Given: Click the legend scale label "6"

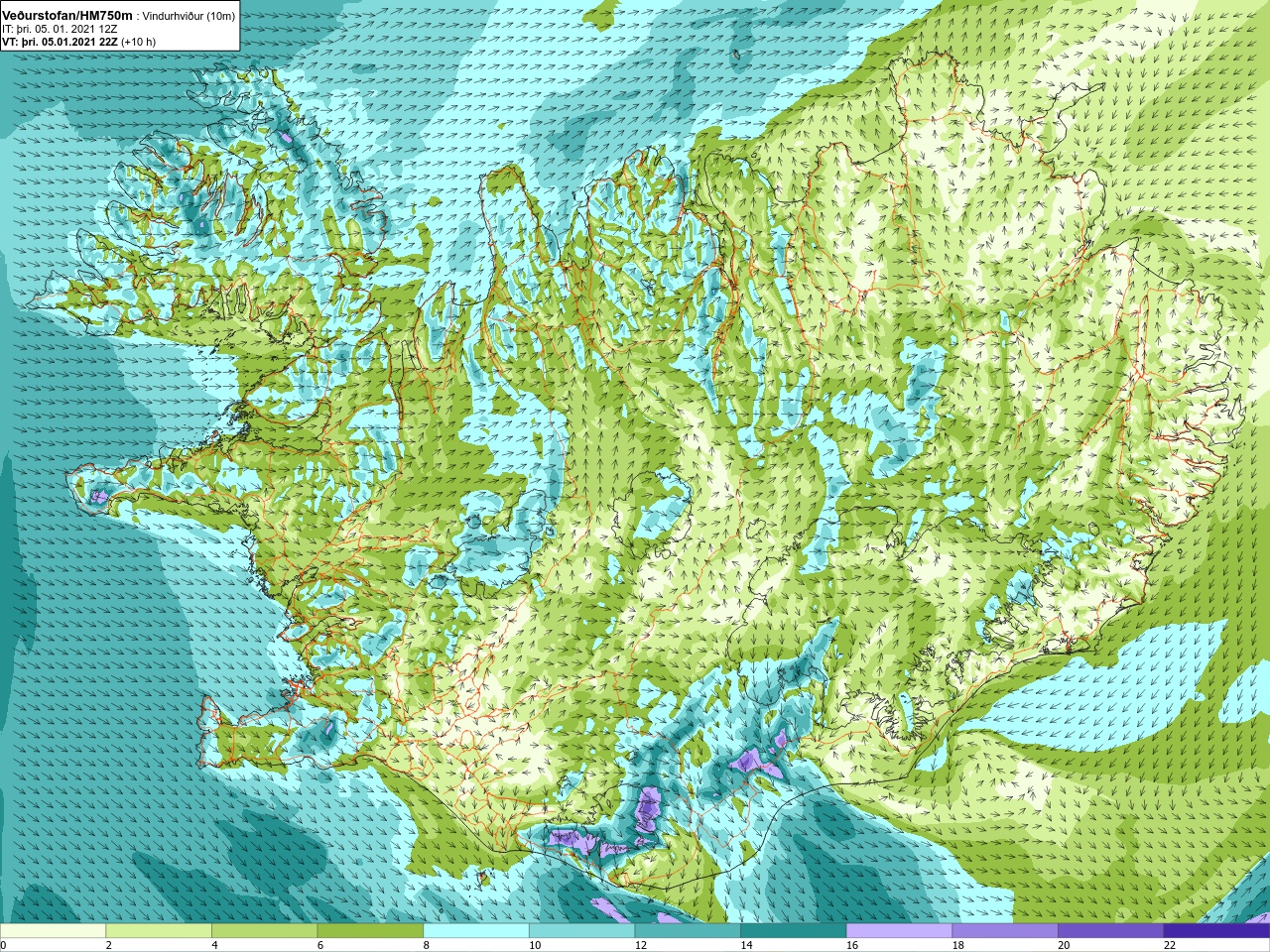Looking at the screenshot, I should pyautogui.click(x=320, y=945).
